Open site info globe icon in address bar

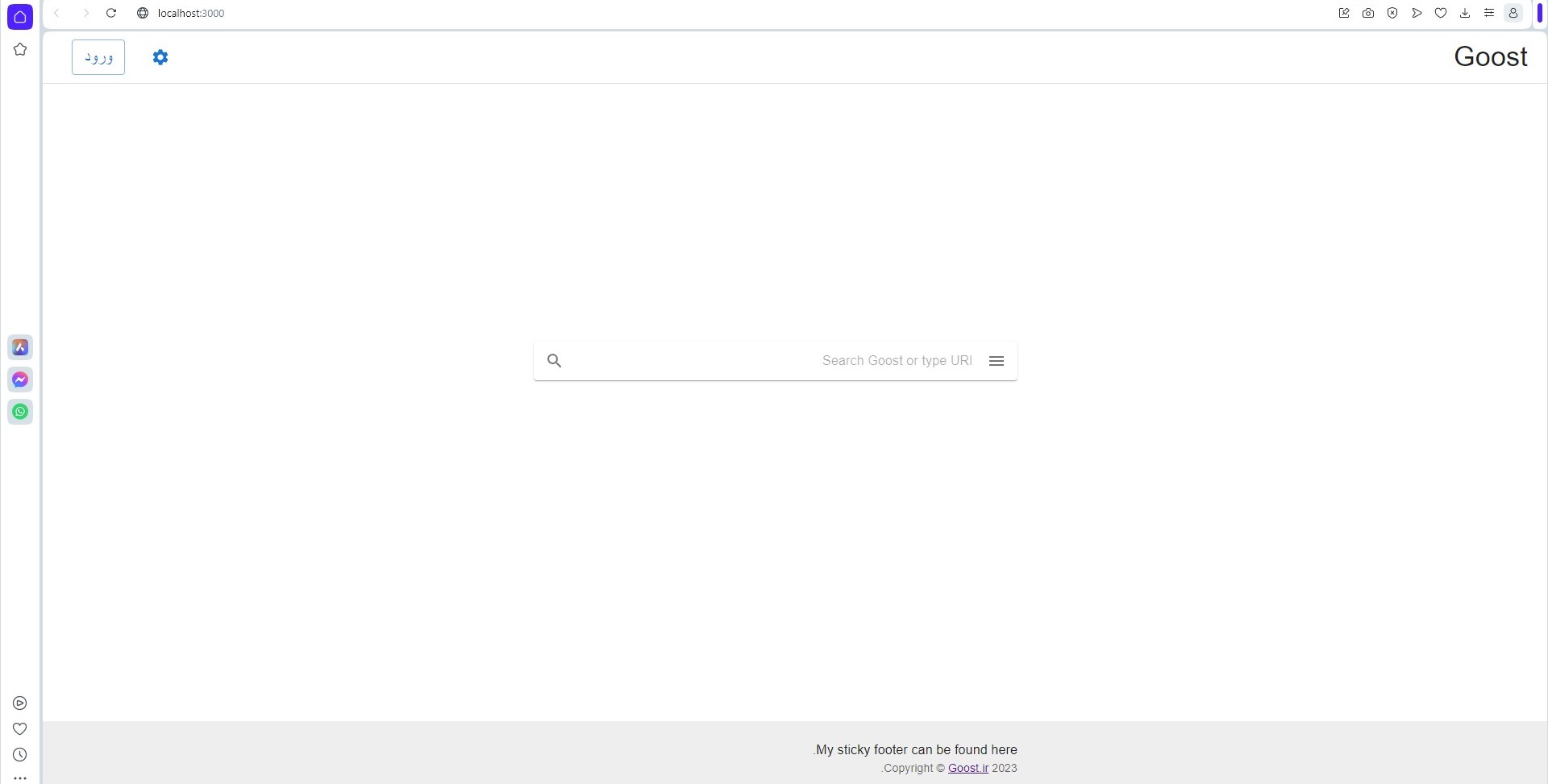click(x=143, y=13)
